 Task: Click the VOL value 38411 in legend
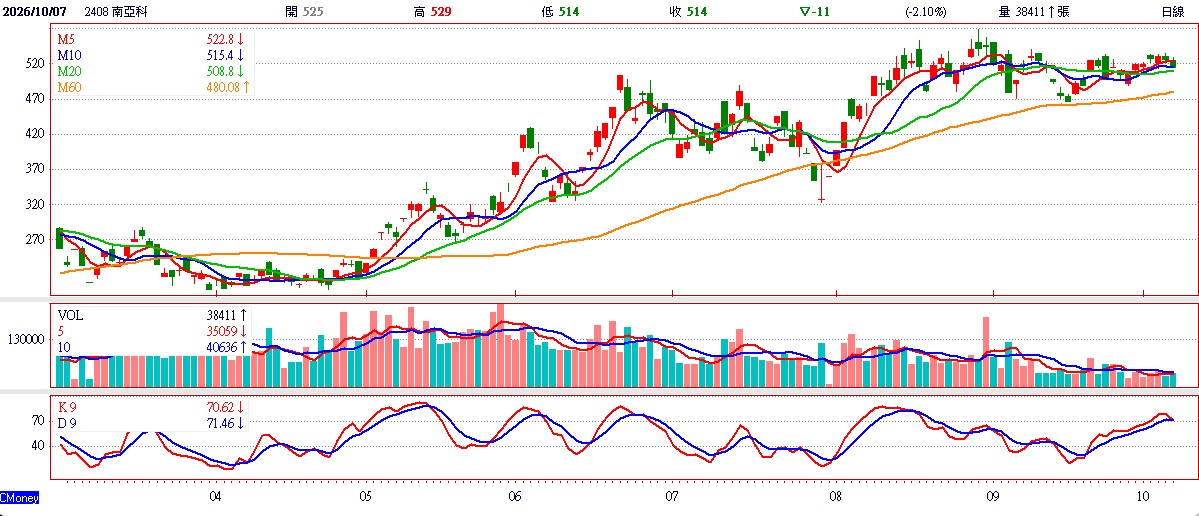(221, 314)
